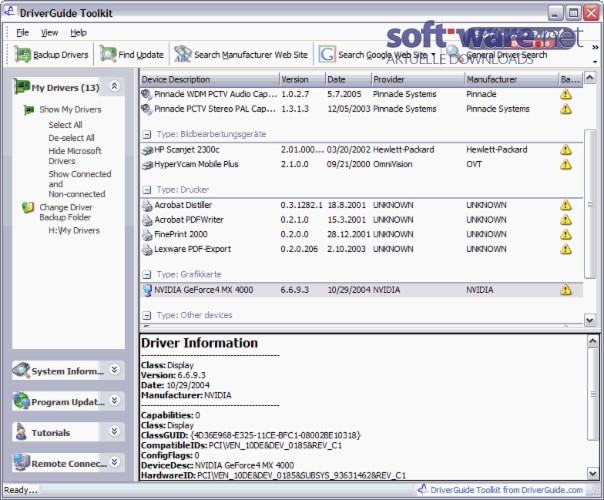Click warning icon in HyperVcam Mobile Plus row
This screenshot has height=500, width=604.
point(565,164)
